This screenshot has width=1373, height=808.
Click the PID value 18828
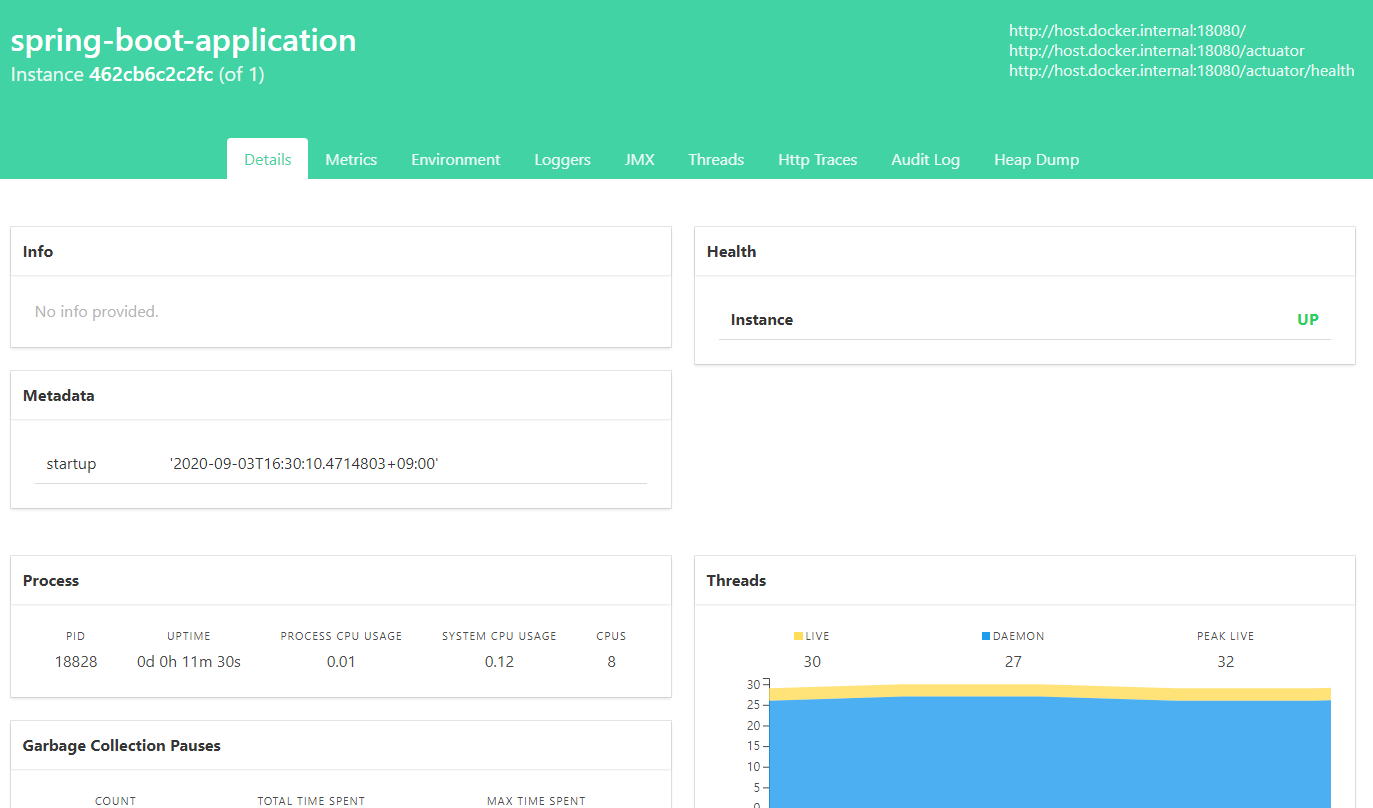coord(76,662)
